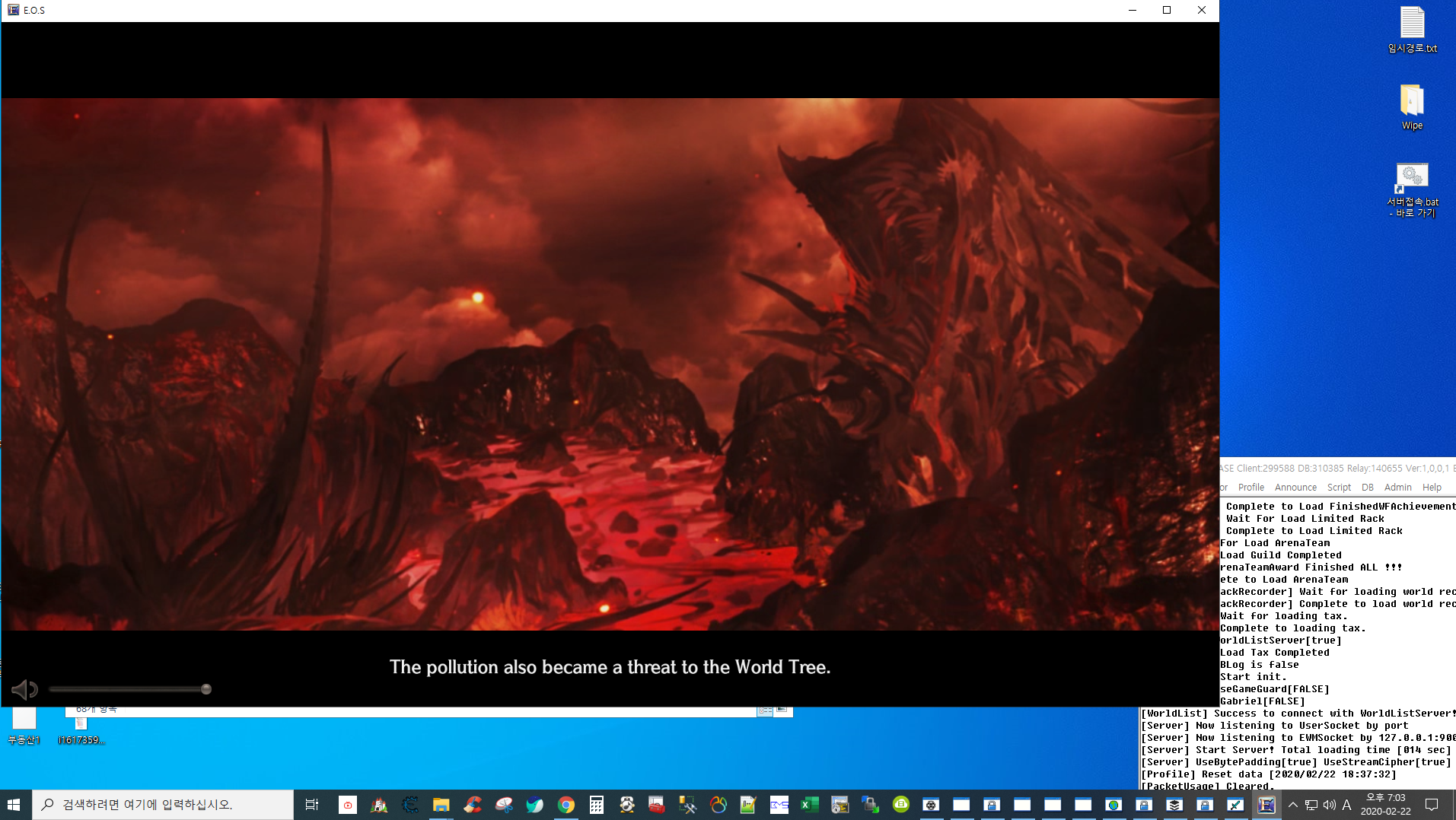Click the Windows Start button
Viewport: 1456px width, 820px height.
click(x=14, y=805)
